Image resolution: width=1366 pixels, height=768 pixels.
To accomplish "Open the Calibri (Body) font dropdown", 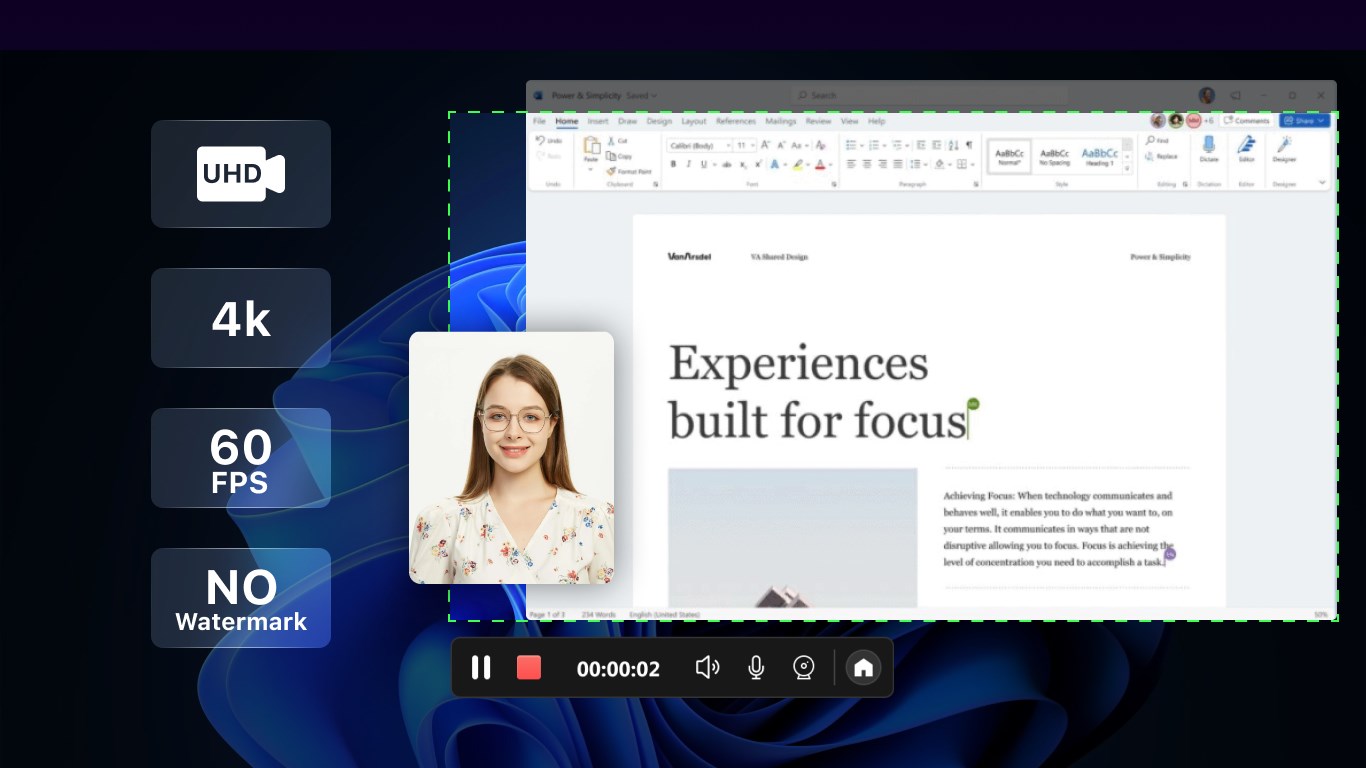I will 700,146.
